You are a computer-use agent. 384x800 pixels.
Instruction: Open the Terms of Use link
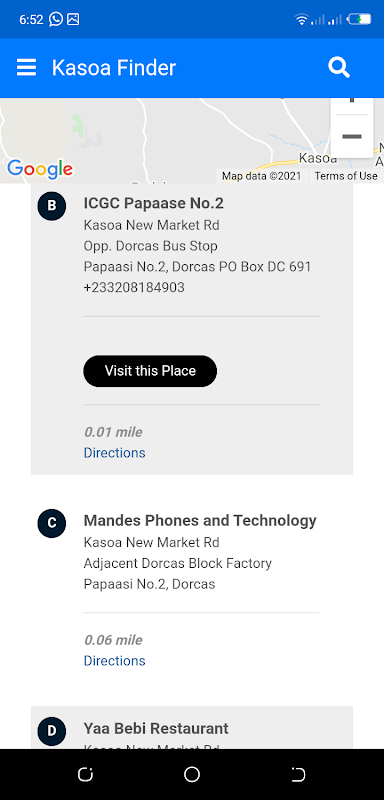[346, 176]
